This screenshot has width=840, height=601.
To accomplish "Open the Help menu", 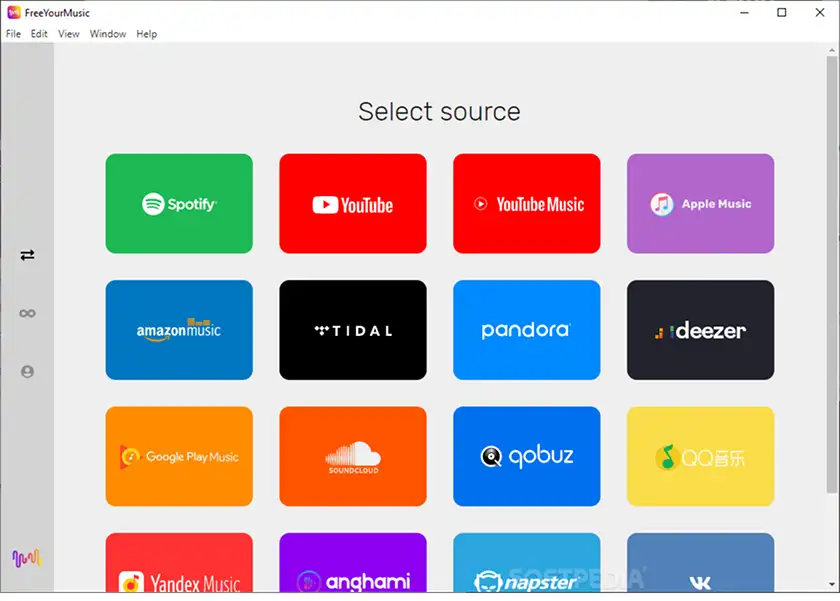I will tap(147, 34).
